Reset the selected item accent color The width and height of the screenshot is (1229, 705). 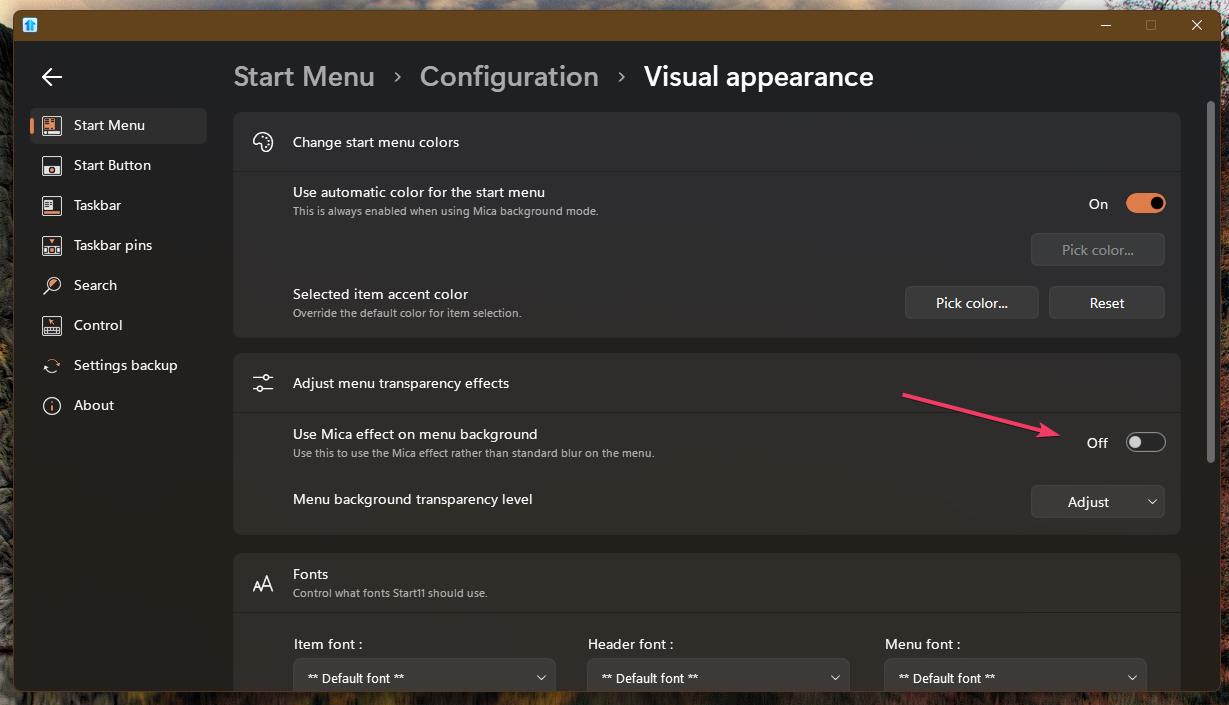[x=1106, y=303]
